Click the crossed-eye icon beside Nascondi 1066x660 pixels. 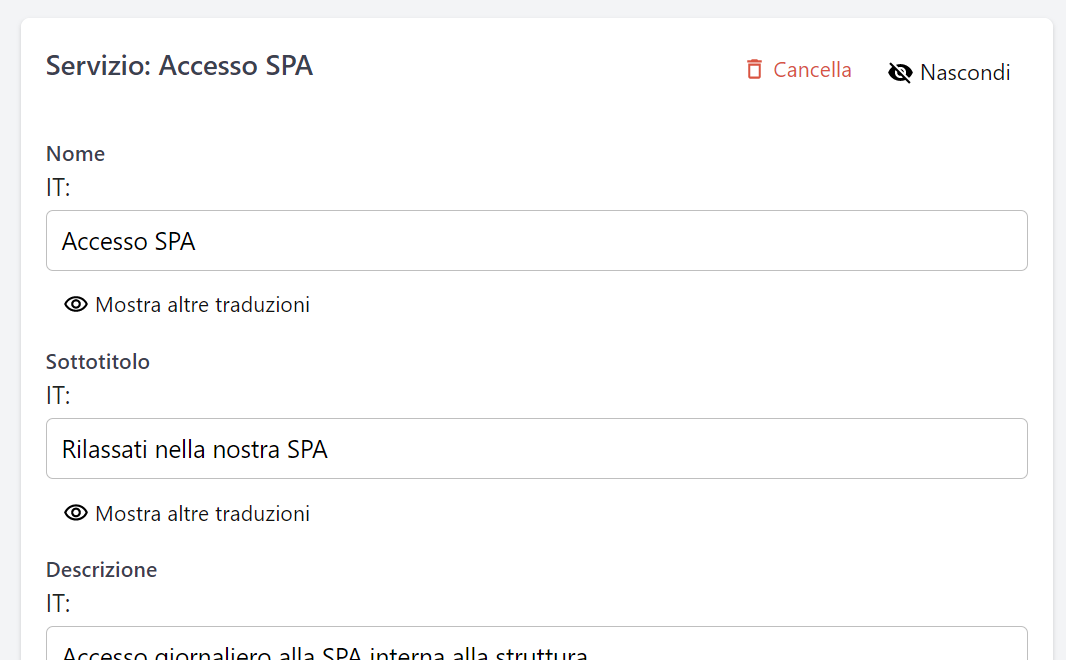tap(900, 73)
